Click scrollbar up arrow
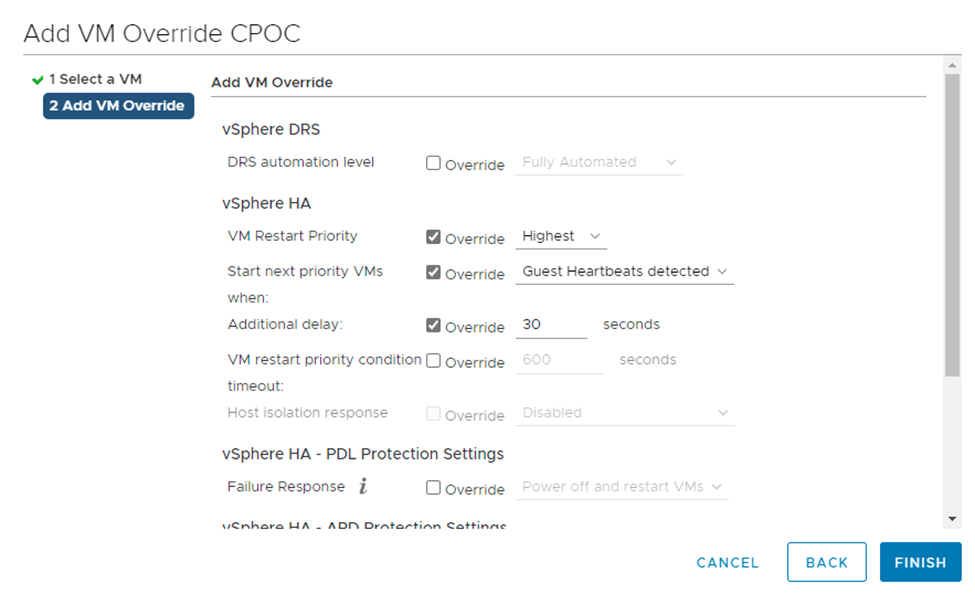The image size is (975, 594). click(x=951, y=66)
